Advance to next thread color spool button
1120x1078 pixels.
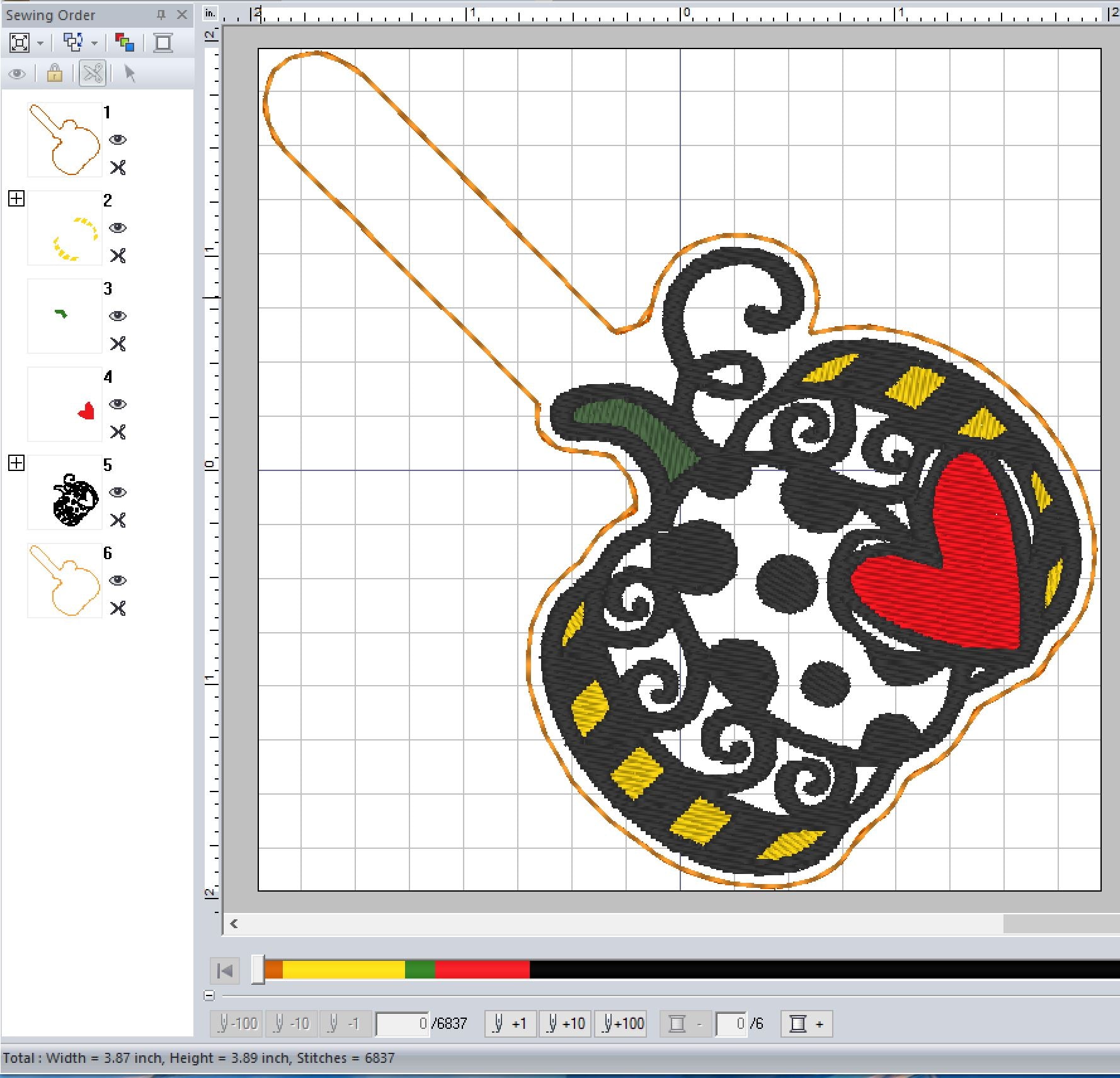(806, 1024)
